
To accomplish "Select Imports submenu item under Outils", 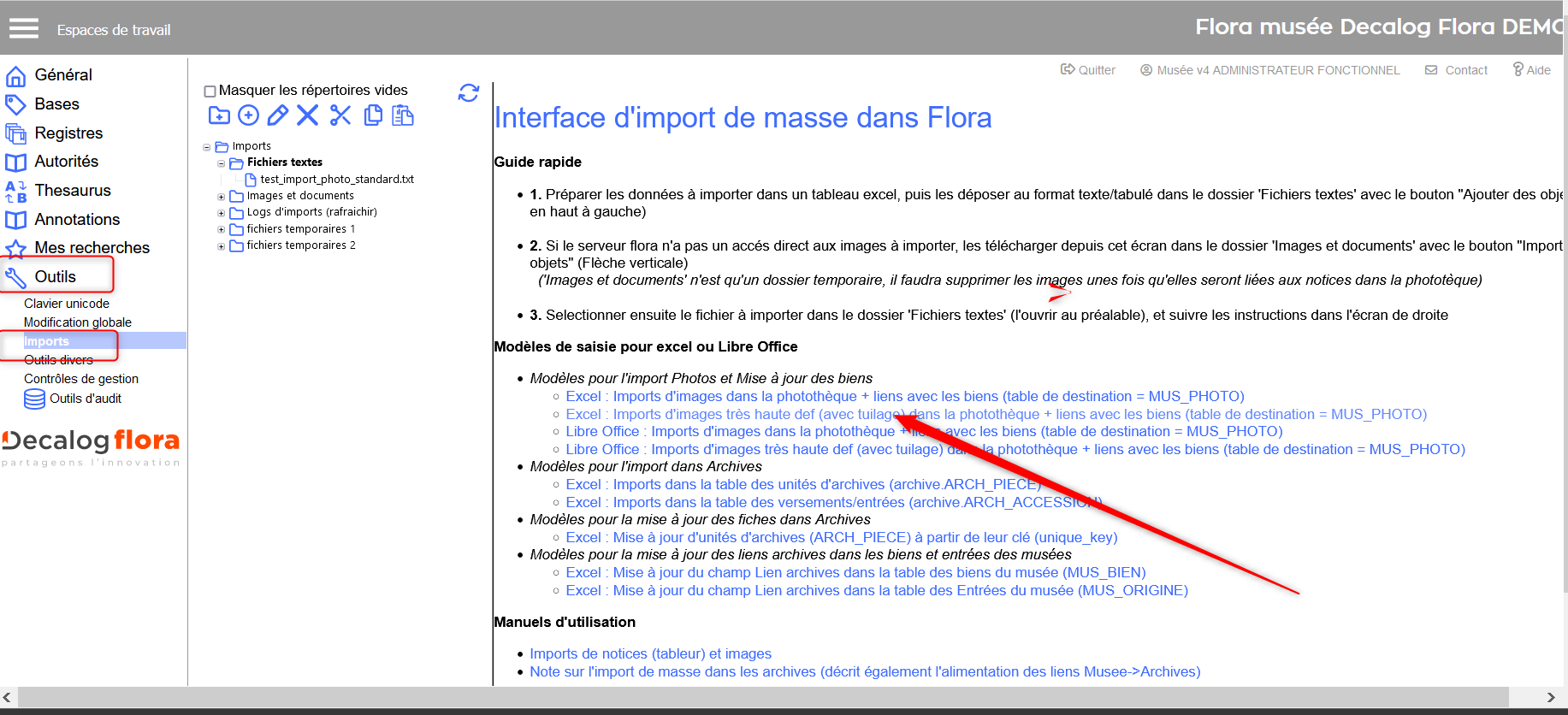I will (46, 341).
